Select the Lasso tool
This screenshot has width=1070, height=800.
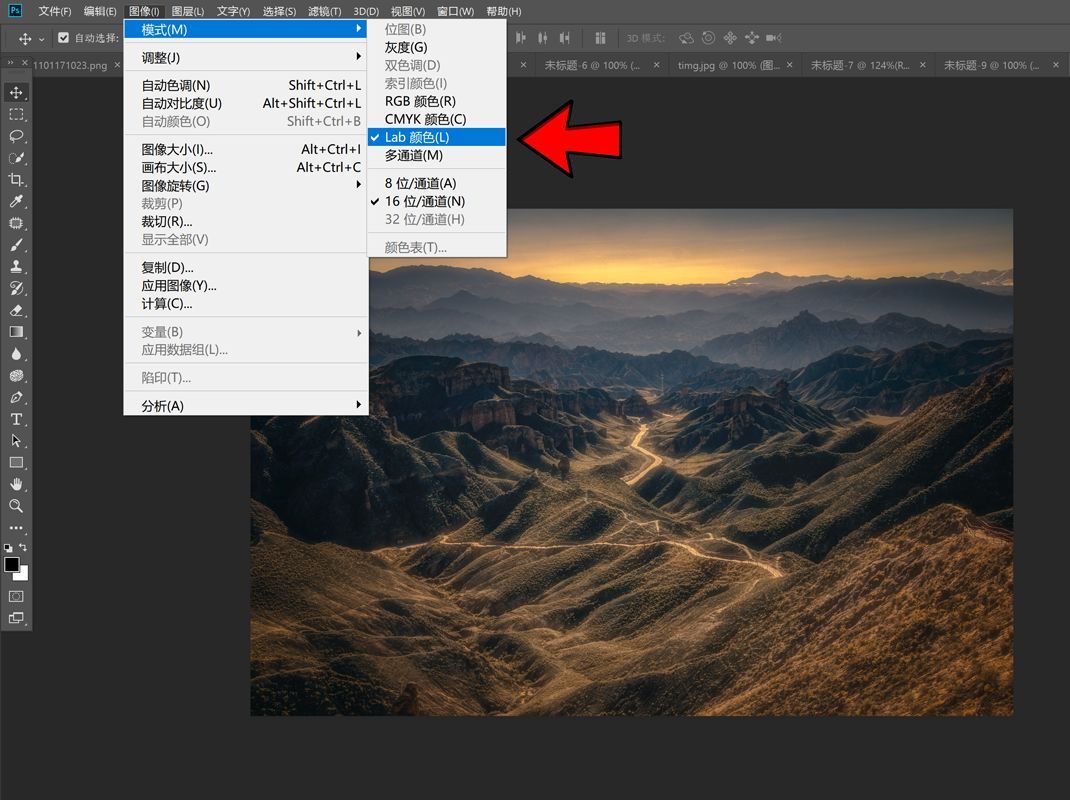coord(15,136)
